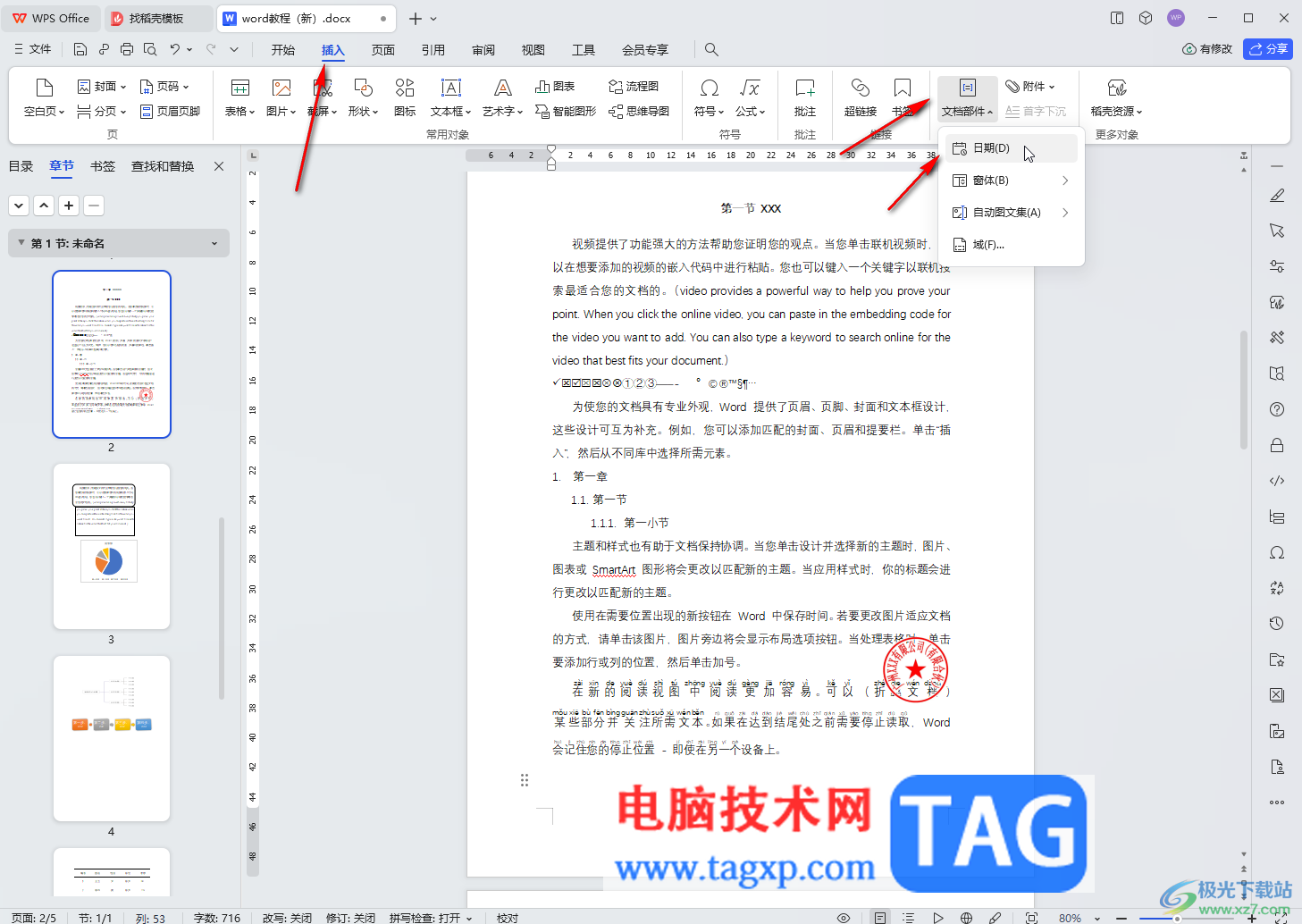1302x924 pixels.
Task: Click the zoom slider handle
Action: [1177, 918]
